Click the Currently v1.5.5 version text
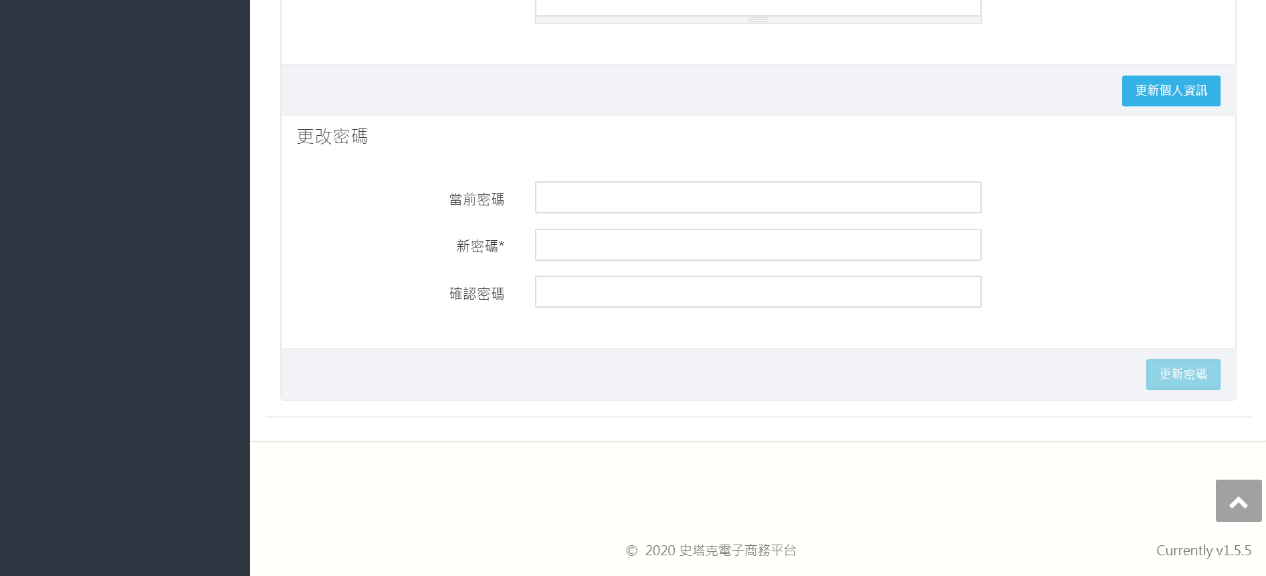Image resolution: width=1266 pixels, height=576 pixels. [x=1203, y=550]
